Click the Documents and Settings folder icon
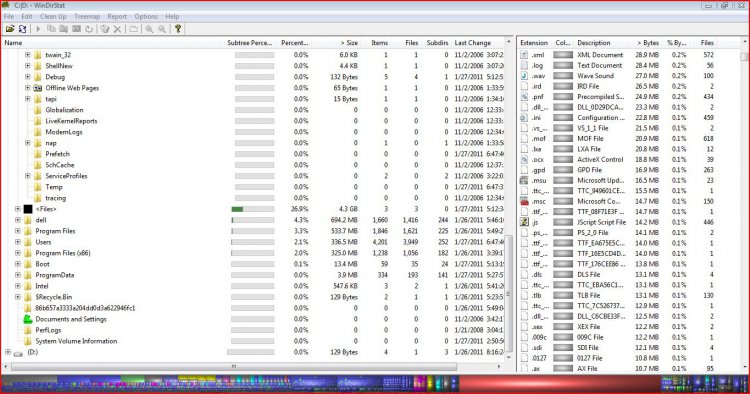 coord(28,319)
